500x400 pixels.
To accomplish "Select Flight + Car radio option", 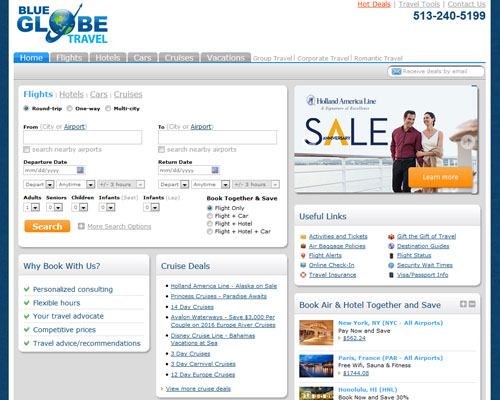I will click(210, 216).
